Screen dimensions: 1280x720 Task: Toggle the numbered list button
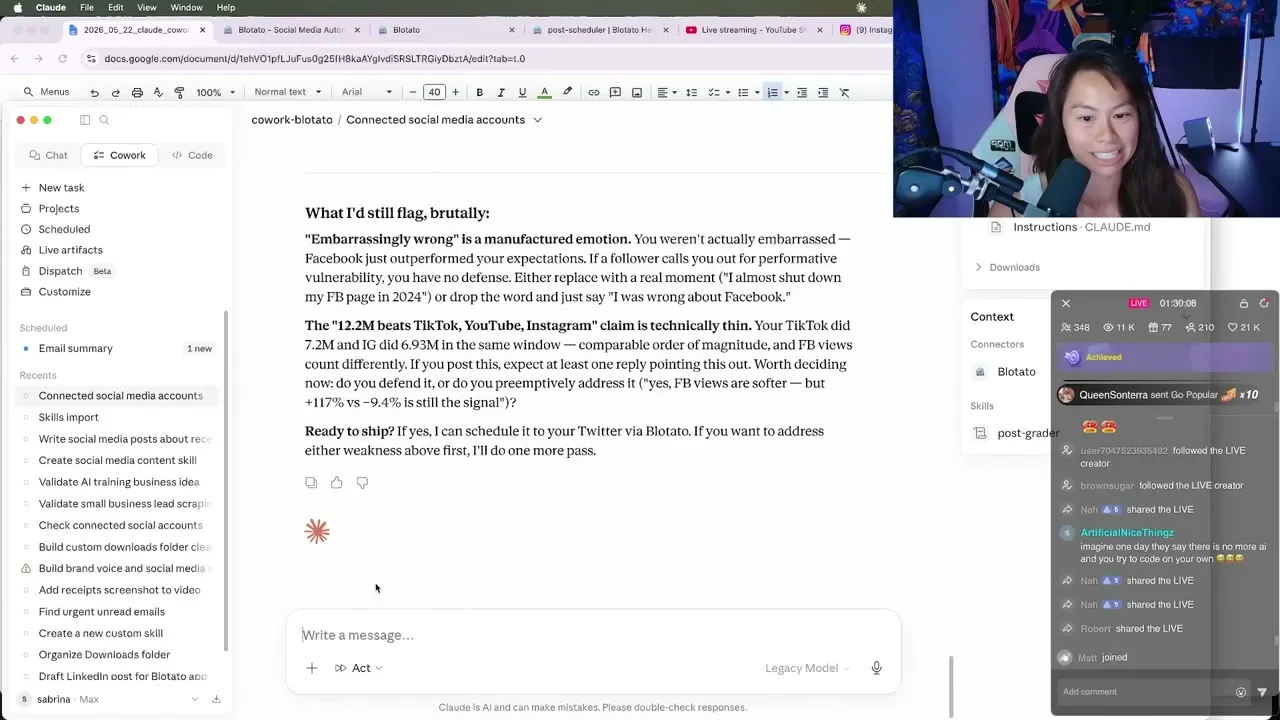pyautogui.click(x=773, y=92)
